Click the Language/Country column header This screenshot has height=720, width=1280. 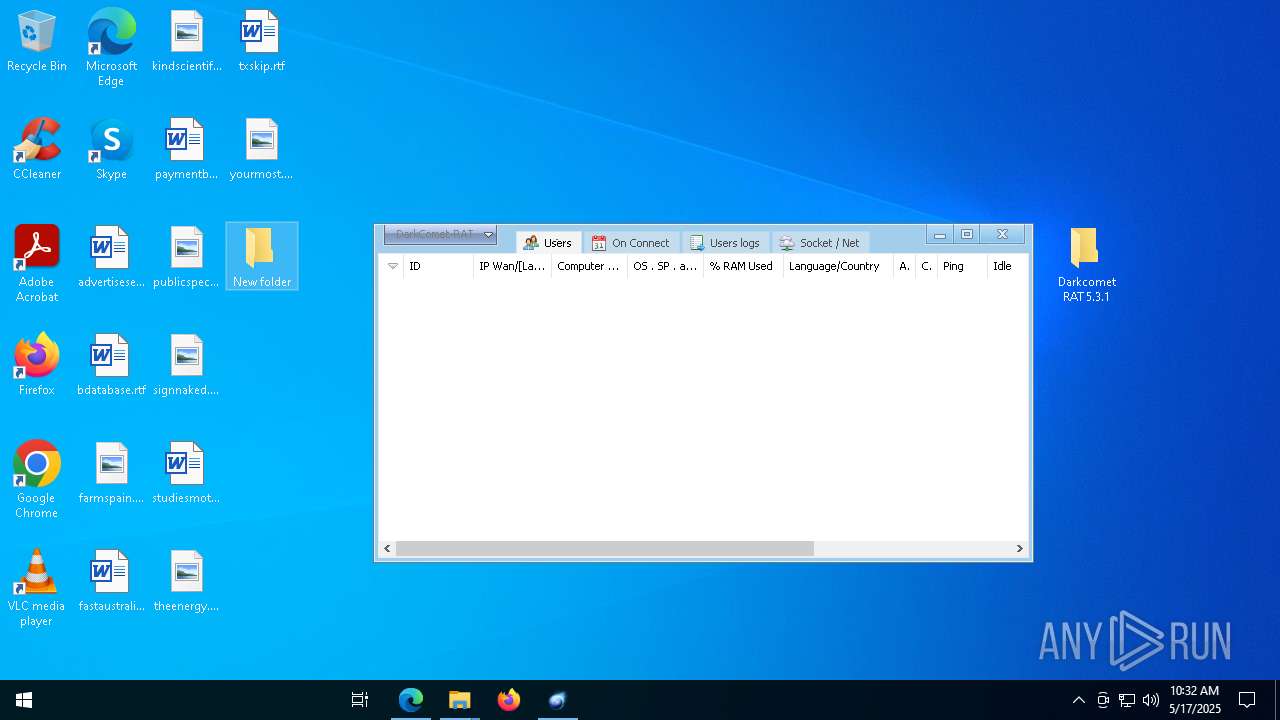pos(838,266)
